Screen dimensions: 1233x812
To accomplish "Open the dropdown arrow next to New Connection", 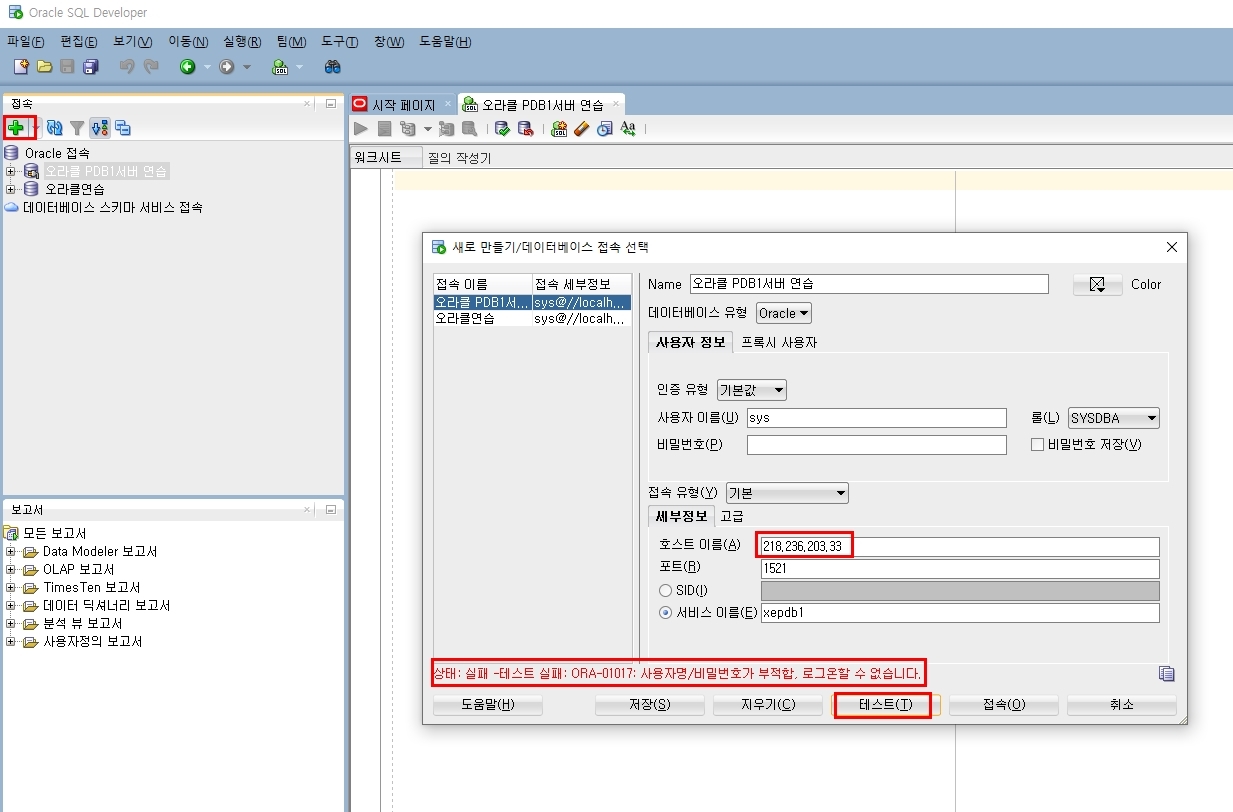I will (37, 128).
